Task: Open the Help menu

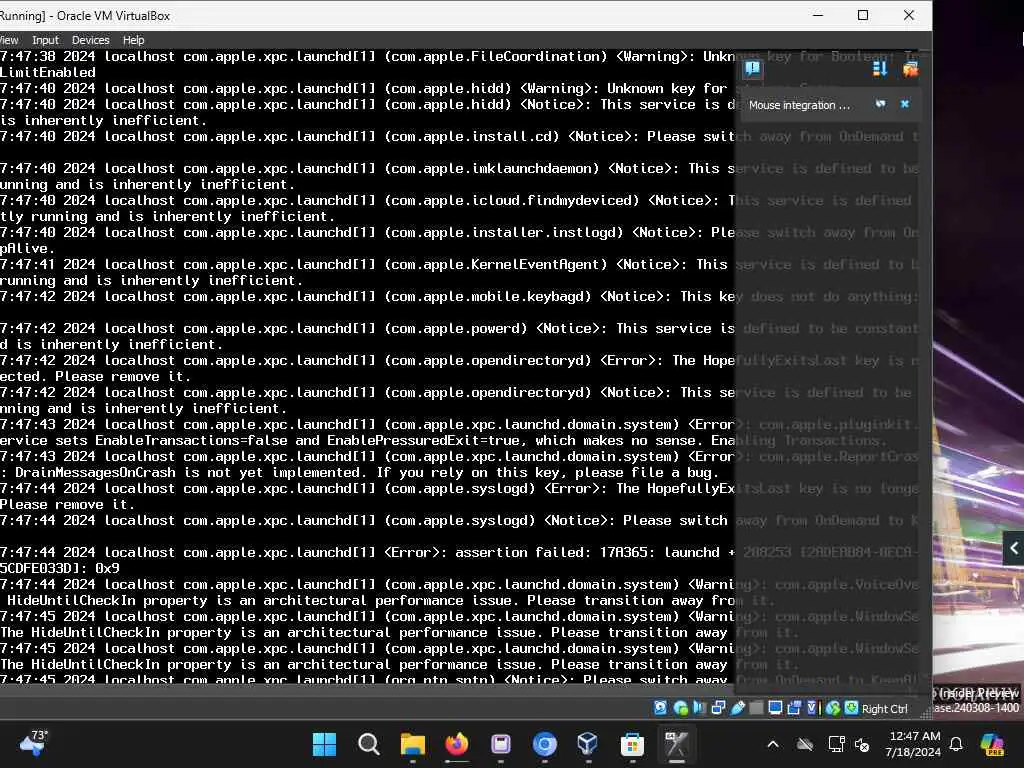Action: pyautogui.click(x=133, y=40)
